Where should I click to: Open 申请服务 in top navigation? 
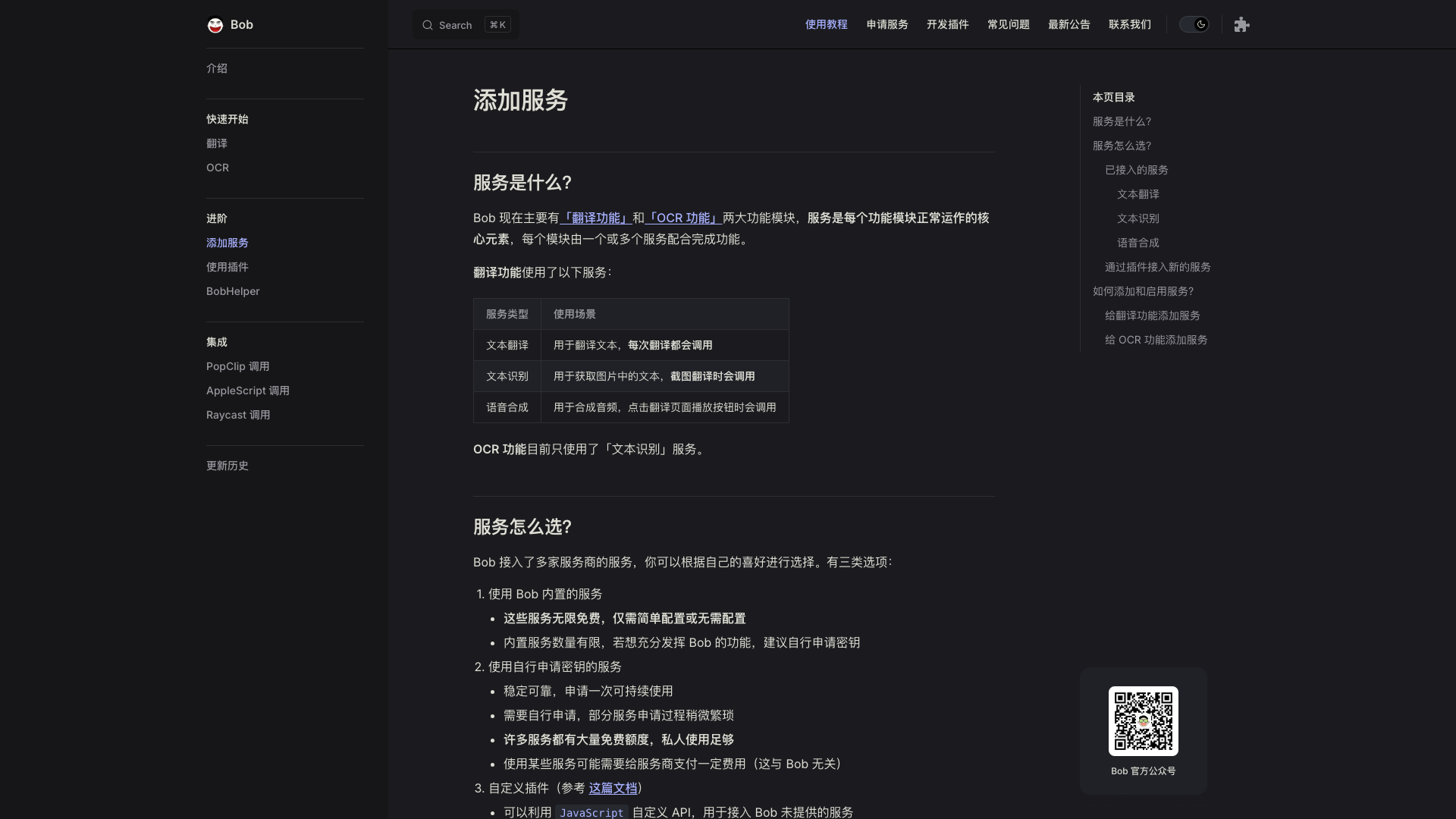coord(887,24)
